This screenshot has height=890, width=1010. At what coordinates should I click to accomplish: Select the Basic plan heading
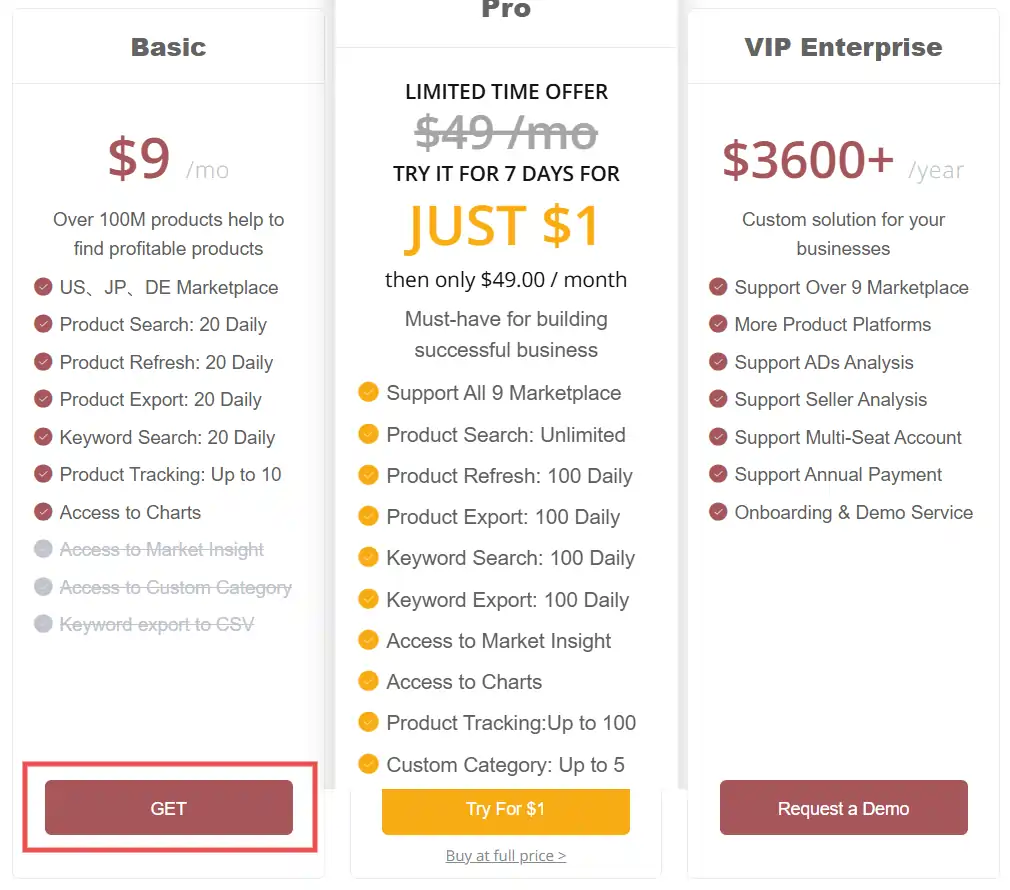(x=168, y=47)
